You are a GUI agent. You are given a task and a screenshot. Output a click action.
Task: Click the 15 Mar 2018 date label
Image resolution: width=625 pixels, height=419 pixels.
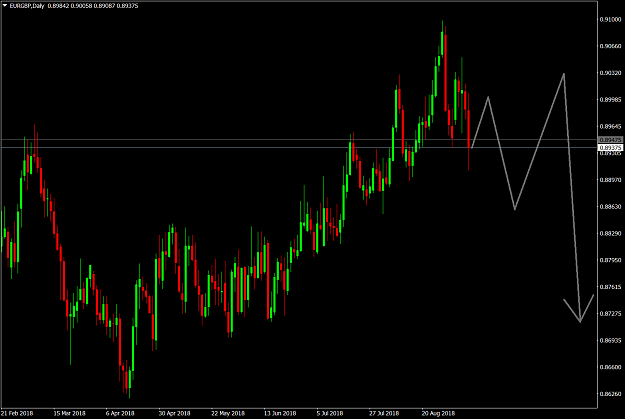[70, 413]
